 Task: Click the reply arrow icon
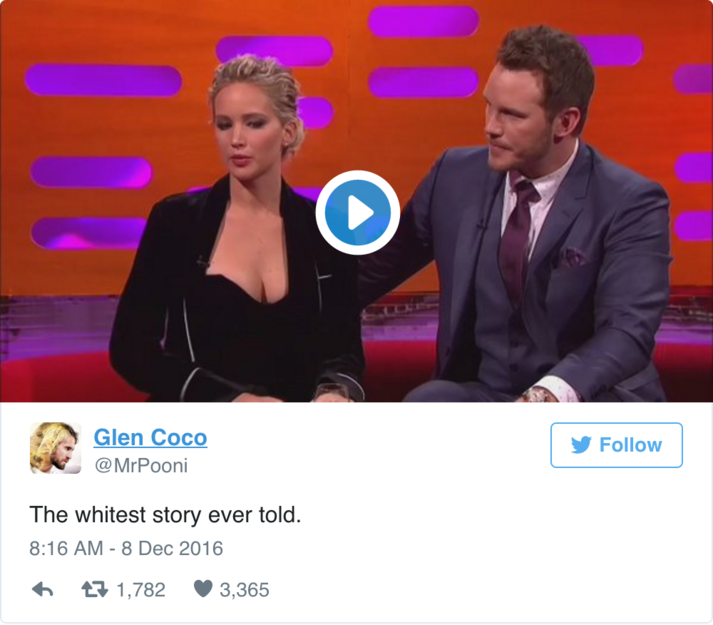tap(43, 590)
